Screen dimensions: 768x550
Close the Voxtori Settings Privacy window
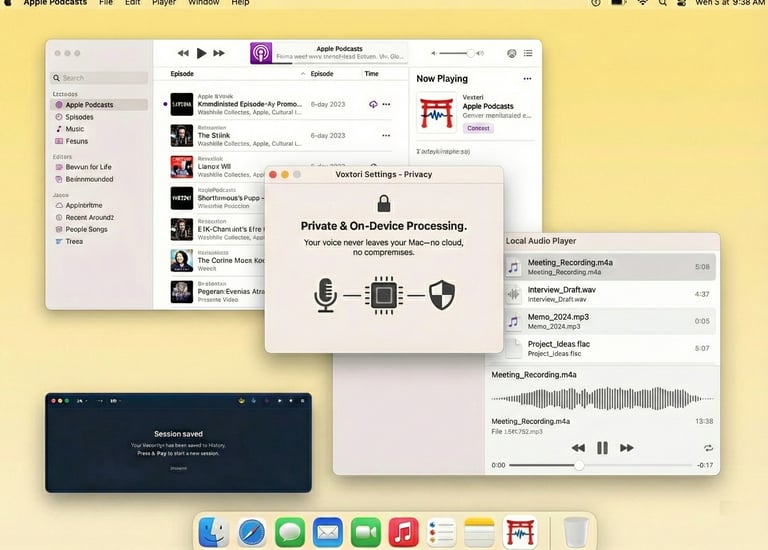click(x=273, y=174)
